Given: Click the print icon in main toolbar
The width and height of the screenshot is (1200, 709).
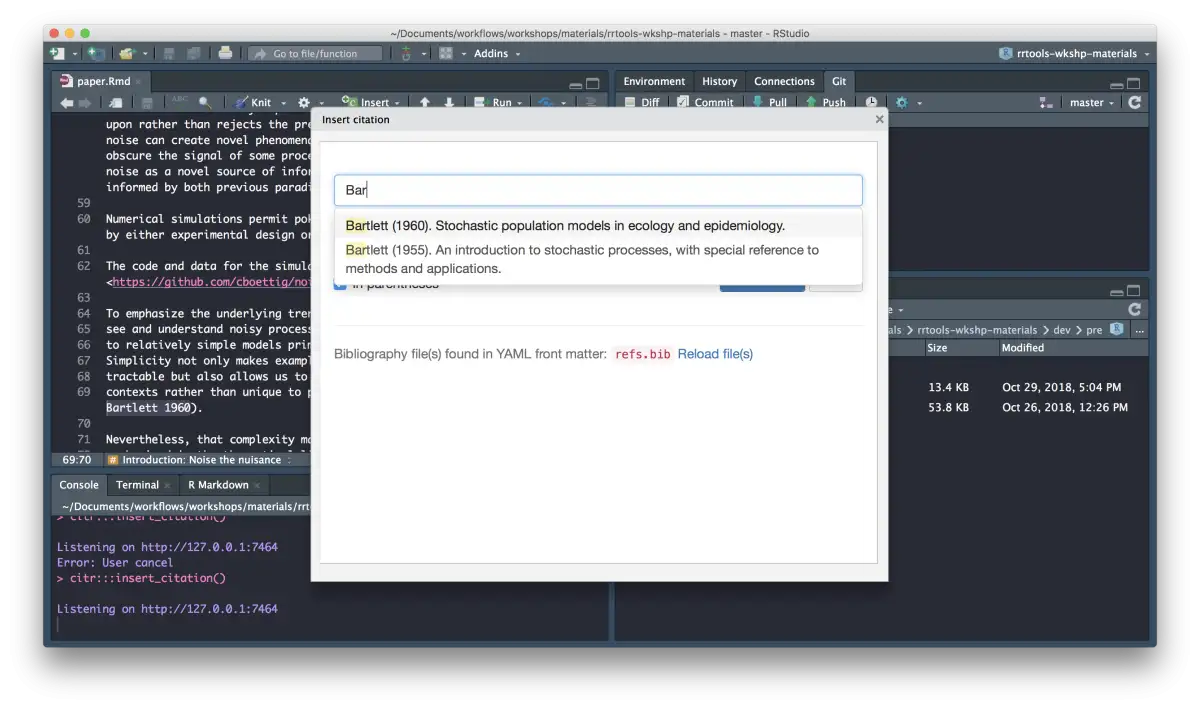Looking at the screenshot, I should pyautogui.click(x=225, y=53).
